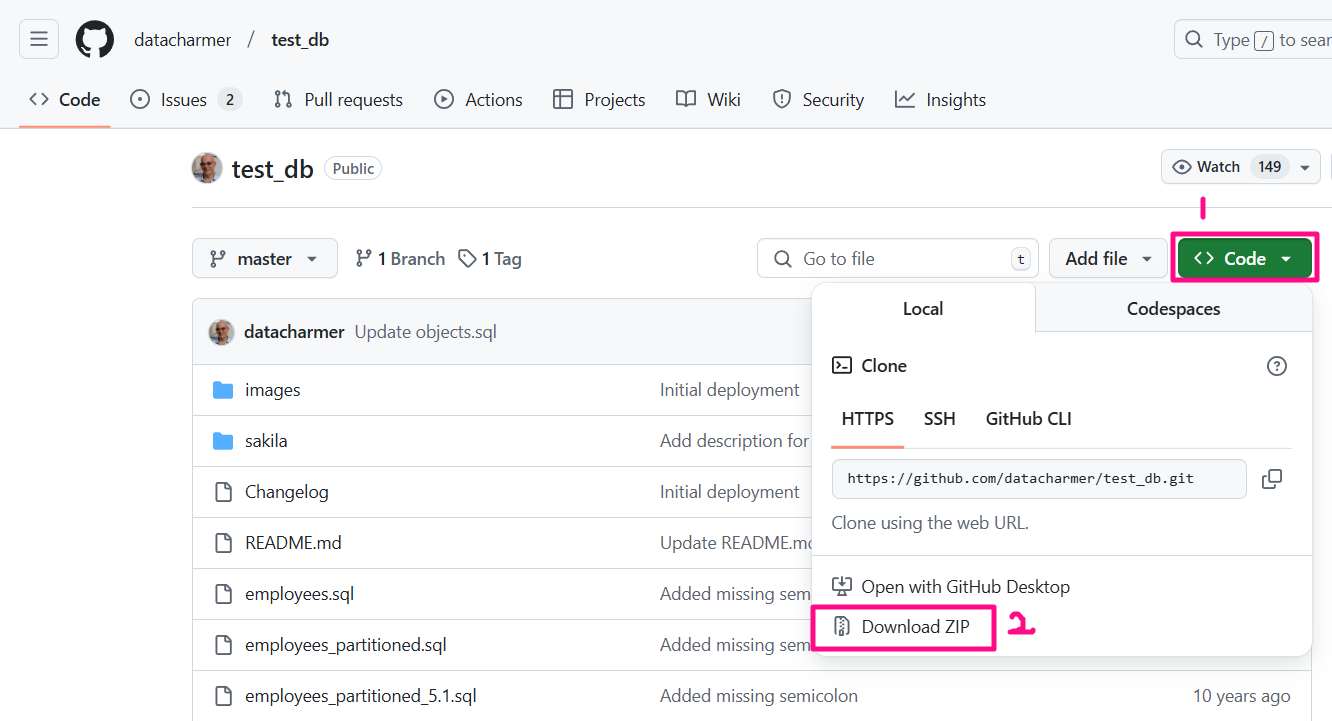
Task: Open employees_partitioned.sql file
Action: 346,645
